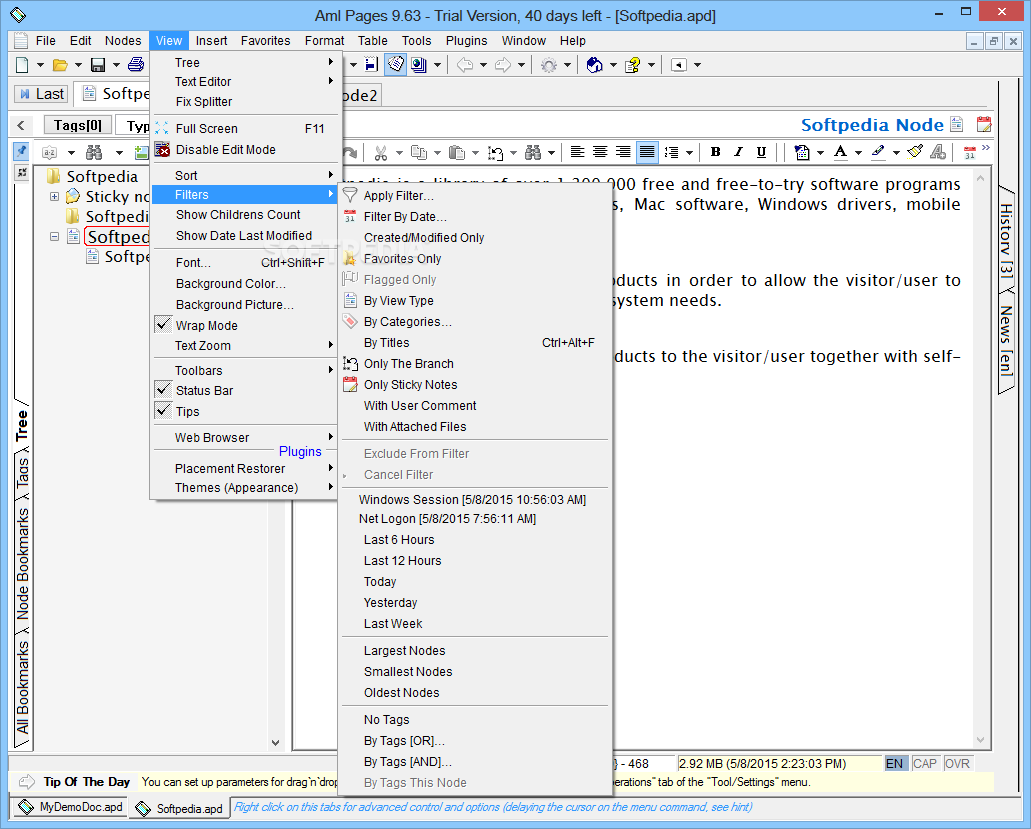Choose the Last Week filter
The image size is (1031, 829).
click(x=475, y=623)
